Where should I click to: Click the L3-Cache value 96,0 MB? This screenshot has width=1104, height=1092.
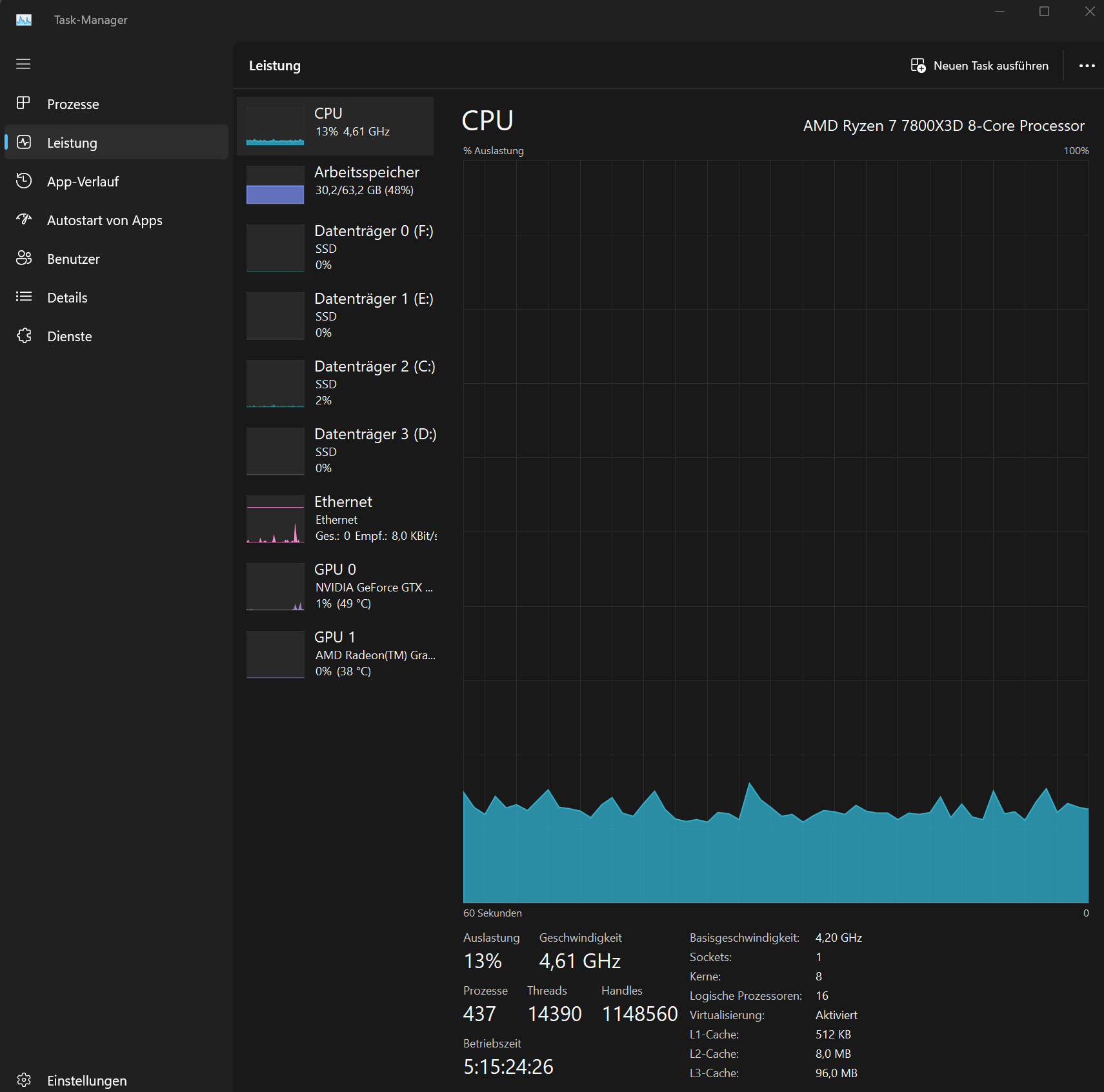(x=836, y=1073)
